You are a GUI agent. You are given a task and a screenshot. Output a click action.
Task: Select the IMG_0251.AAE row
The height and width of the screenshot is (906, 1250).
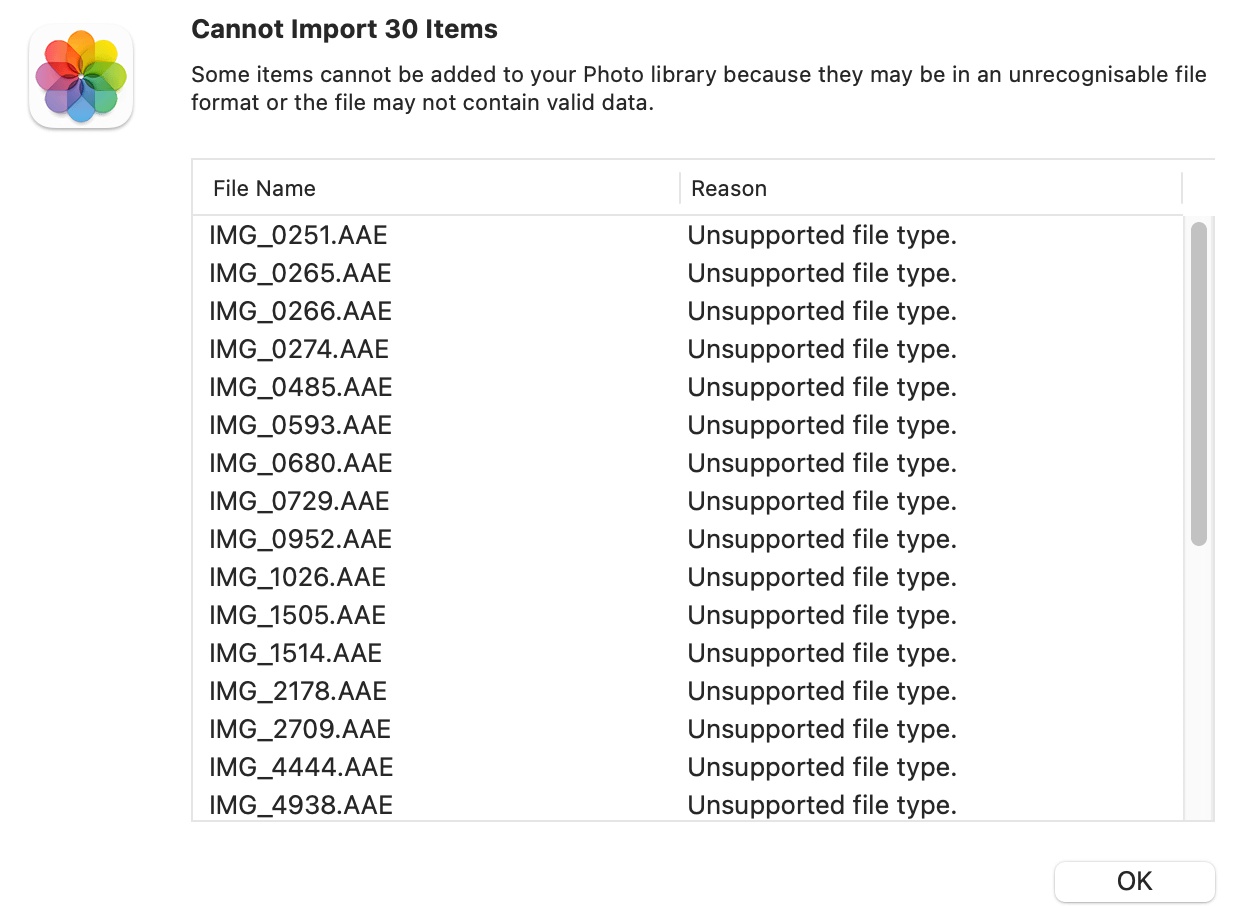298,236
